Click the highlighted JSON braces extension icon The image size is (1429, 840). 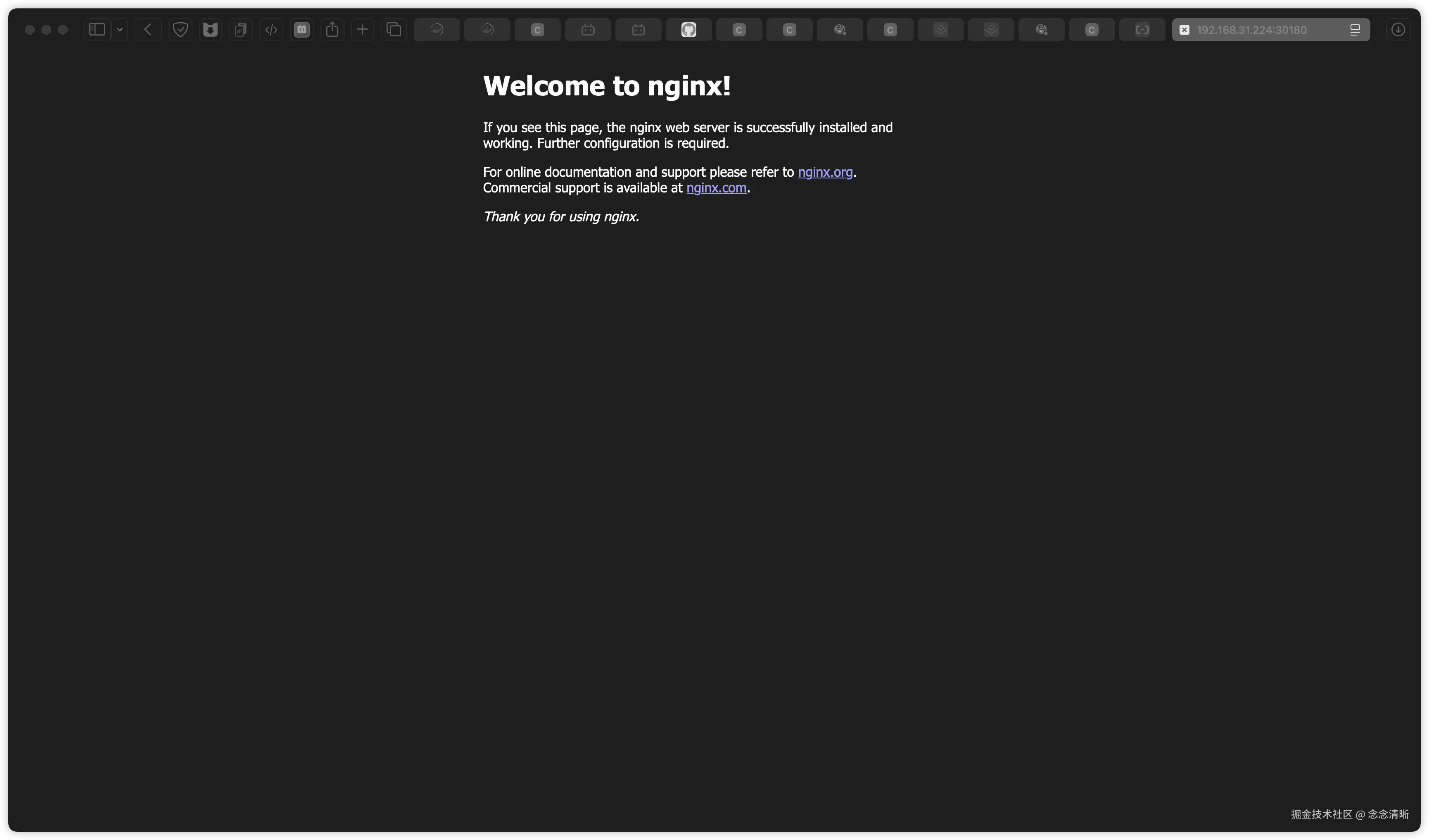[x=301, y=29]
